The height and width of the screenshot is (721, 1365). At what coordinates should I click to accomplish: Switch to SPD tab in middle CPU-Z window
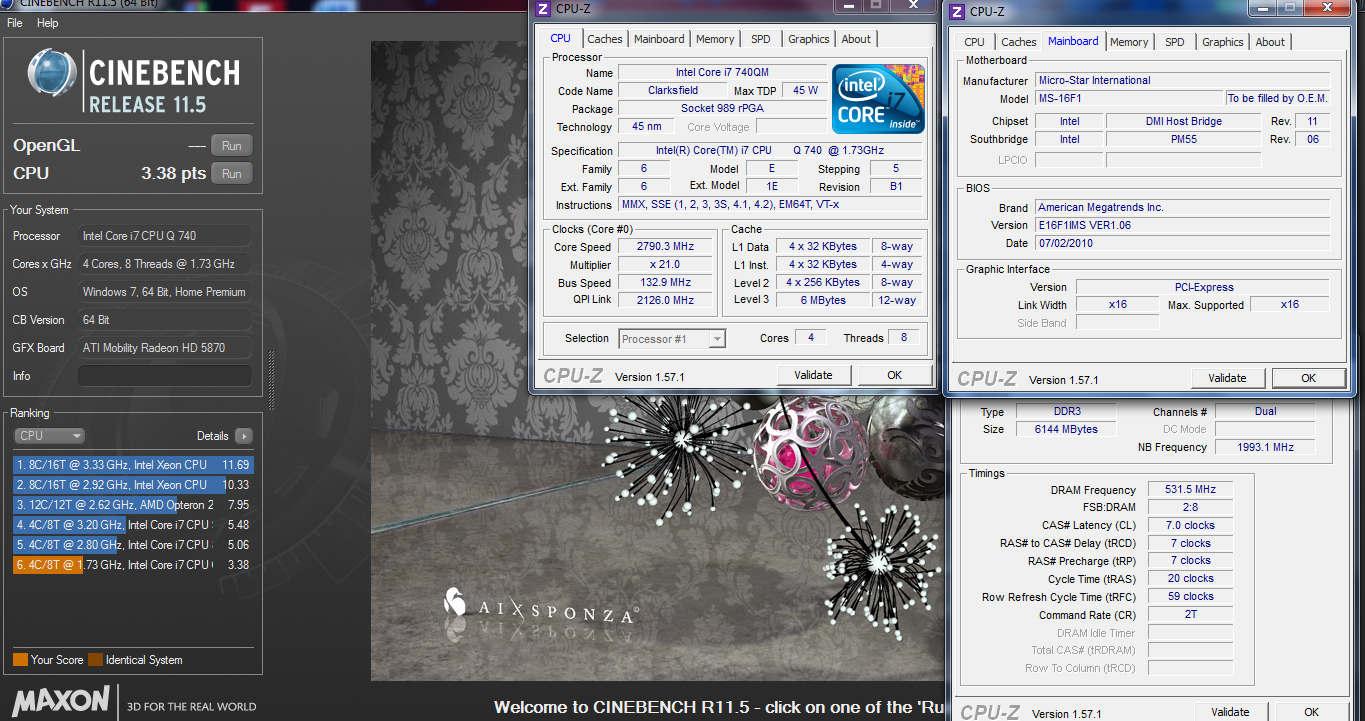point(761,39)
